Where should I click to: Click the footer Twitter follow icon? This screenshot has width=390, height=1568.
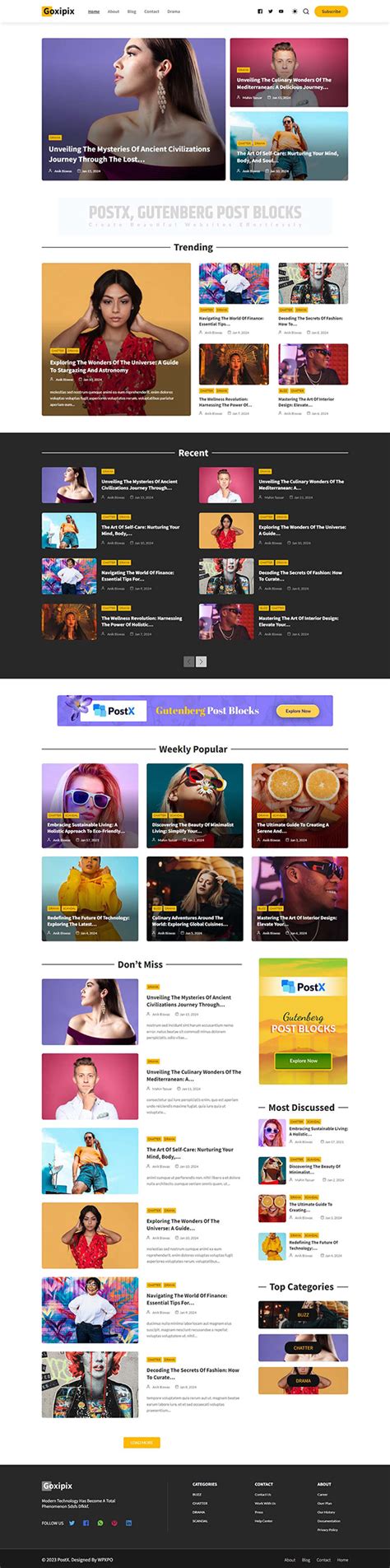72,1523
